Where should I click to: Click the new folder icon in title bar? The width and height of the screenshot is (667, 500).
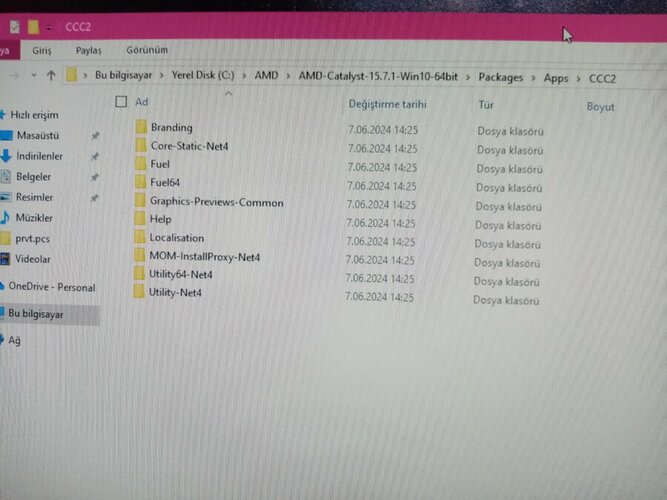[34, 27]
